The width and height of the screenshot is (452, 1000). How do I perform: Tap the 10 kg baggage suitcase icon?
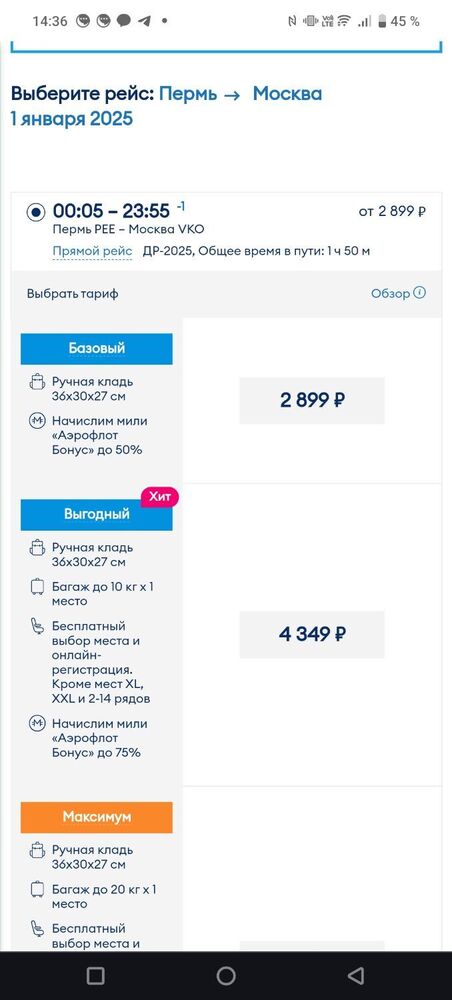click(38, 587)
